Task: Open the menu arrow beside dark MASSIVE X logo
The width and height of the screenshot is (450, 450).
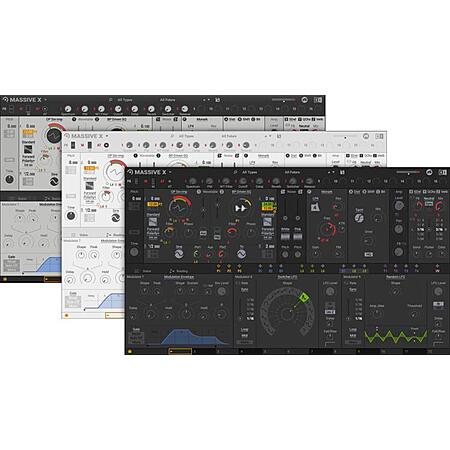Action: tap(170, 172)
